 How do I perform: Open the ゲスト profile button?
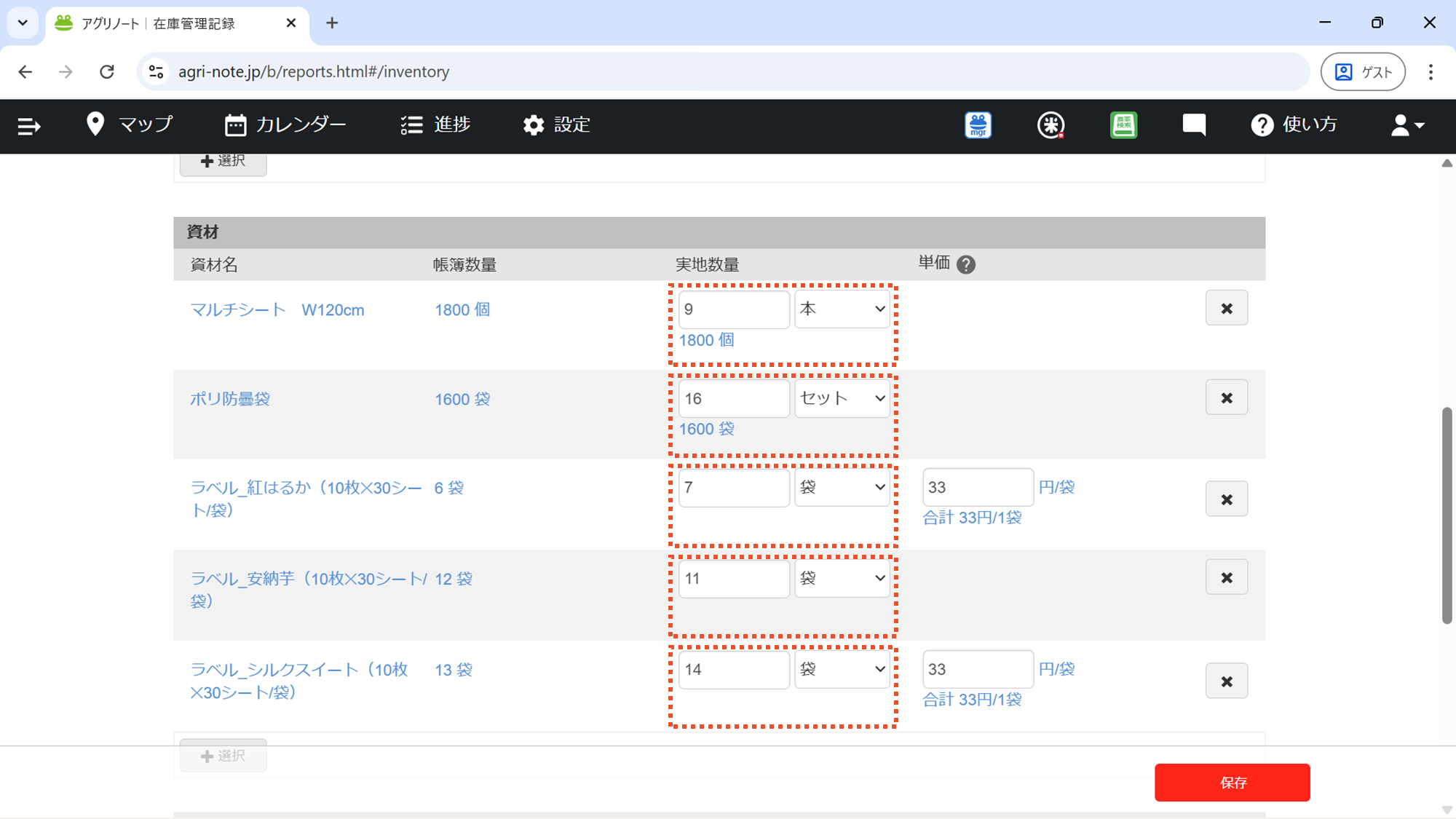click(x=1363, y=71)
